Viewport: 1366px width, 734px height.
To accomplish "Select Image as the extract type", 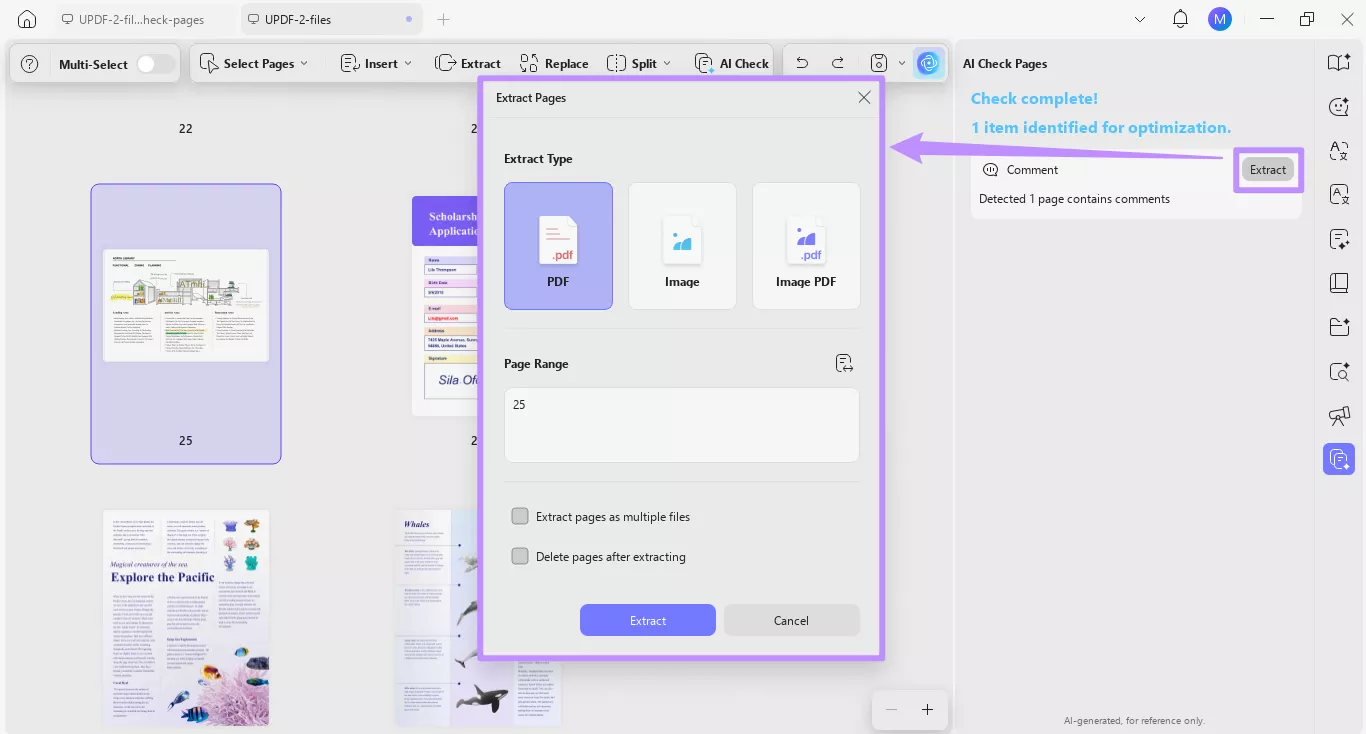I will [682, 246].
